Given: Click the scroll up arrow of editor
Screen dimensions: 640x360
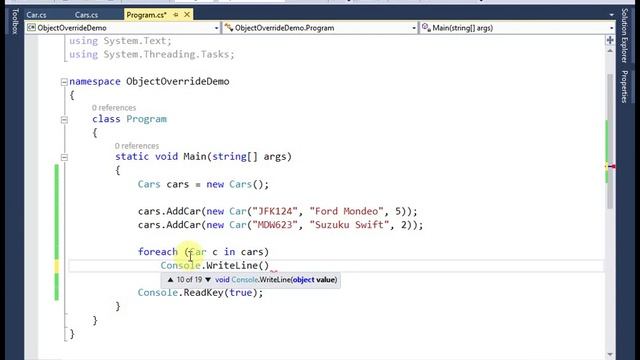Looking at the screenshot, I should (610, 51).
